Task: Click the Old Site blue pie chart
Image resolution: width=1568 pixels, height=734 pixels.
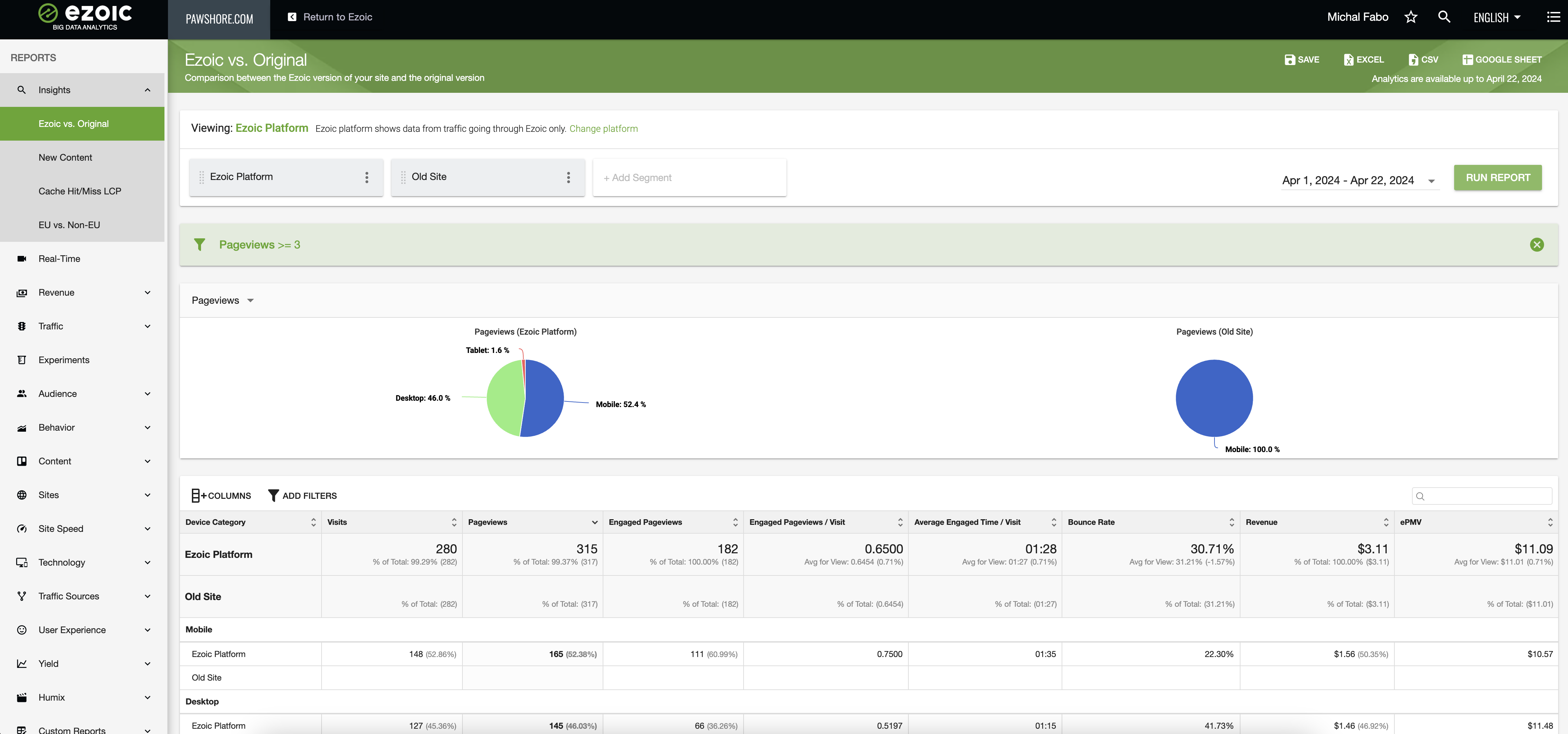Action: 1214,398
